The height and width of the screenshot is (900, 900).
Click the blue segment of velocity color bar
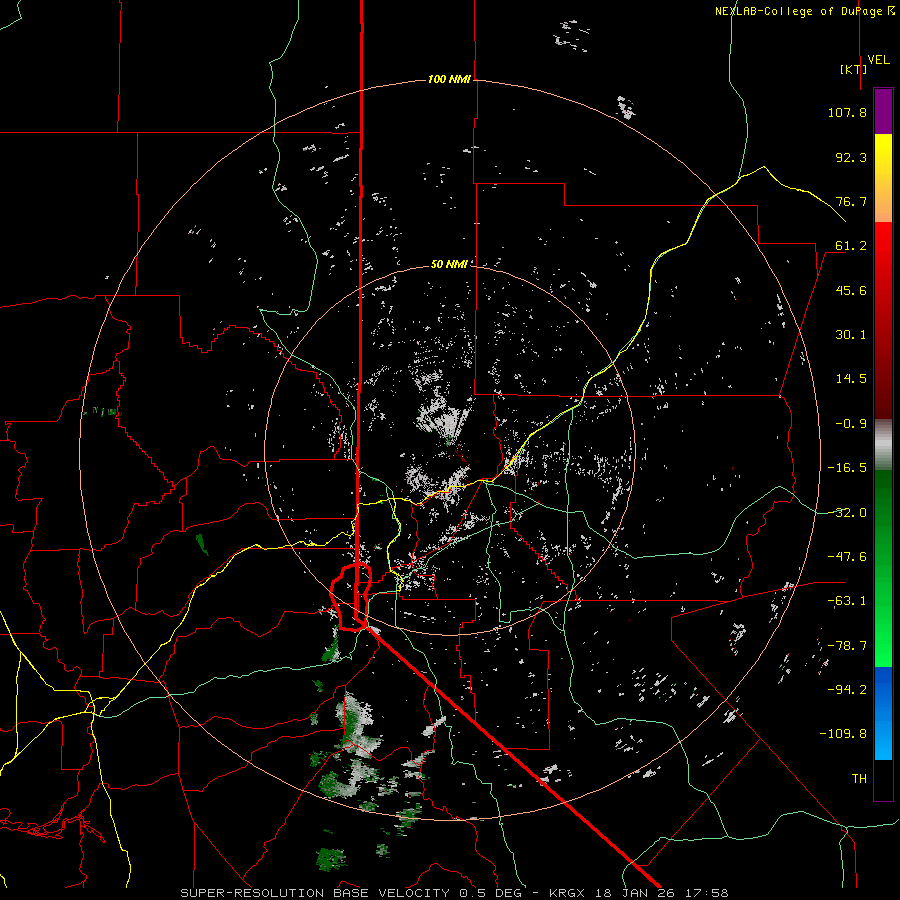coord(883,713)
